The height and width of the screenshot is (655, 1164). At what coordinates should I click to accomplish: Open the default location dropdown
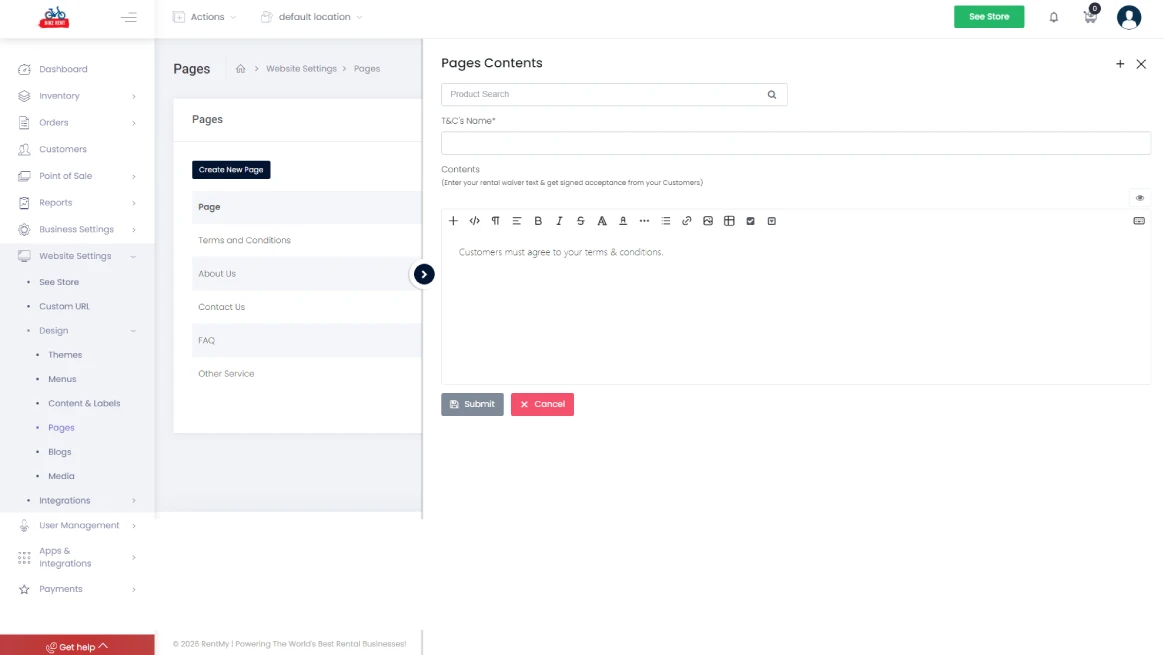point(311,17)
